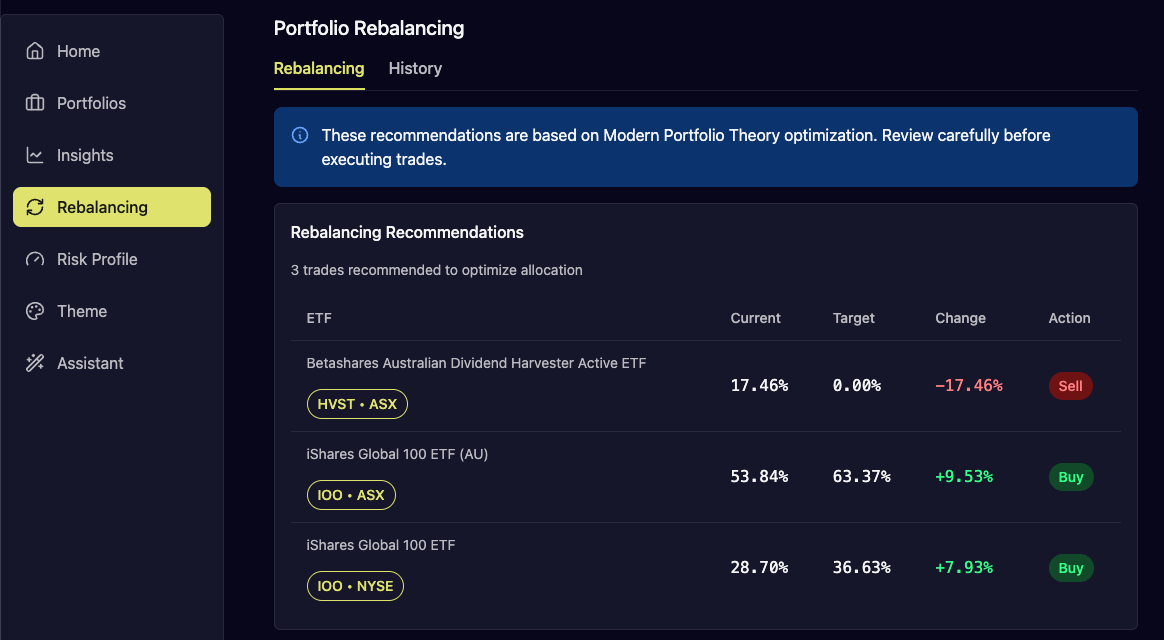Image resolution: width=1164 pixels, height=640 pixels.
Task: Click the Theme palette icon
Action: click(35, 310)
